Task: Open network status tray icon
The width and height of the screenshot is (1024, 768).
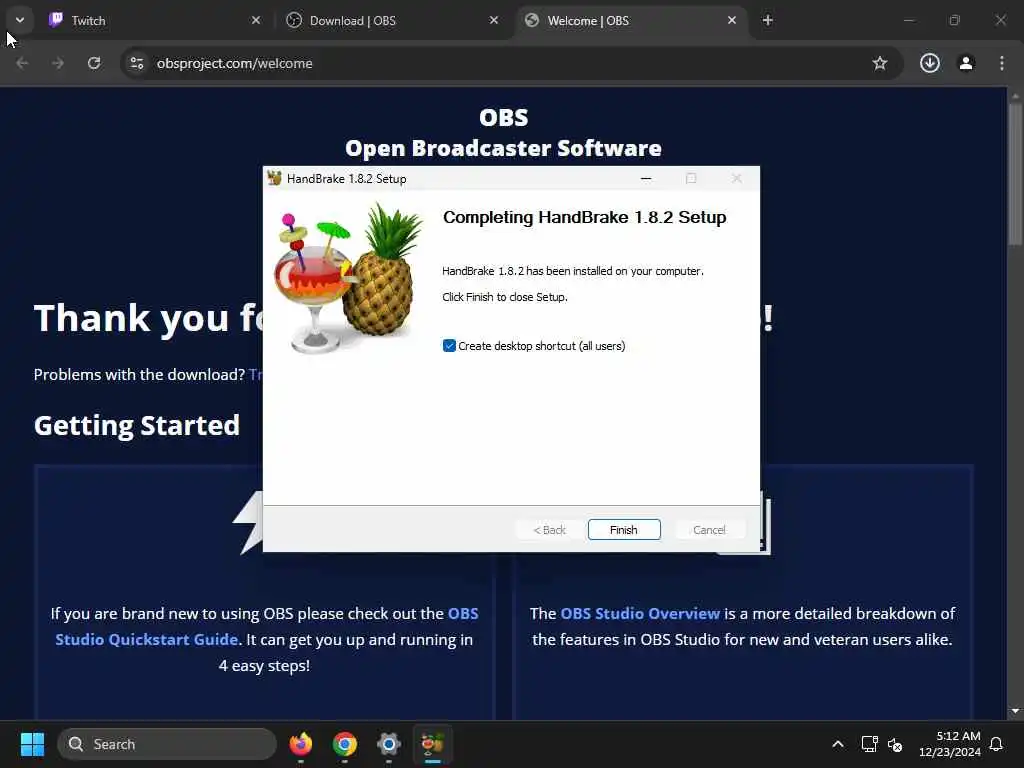Action: 869,744
